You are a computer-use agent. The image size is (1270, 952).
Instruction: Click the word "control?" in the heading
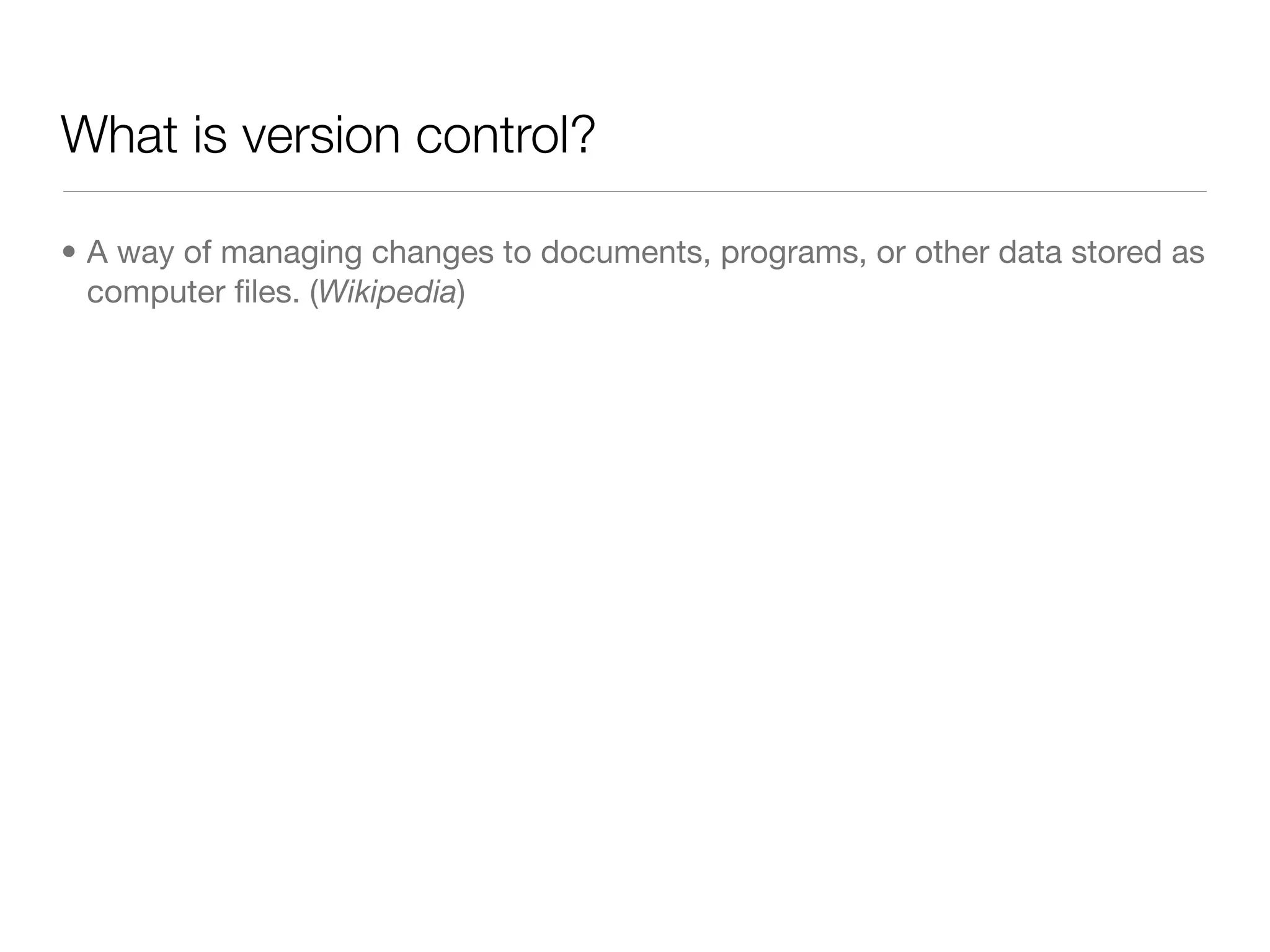click(505, 134)
